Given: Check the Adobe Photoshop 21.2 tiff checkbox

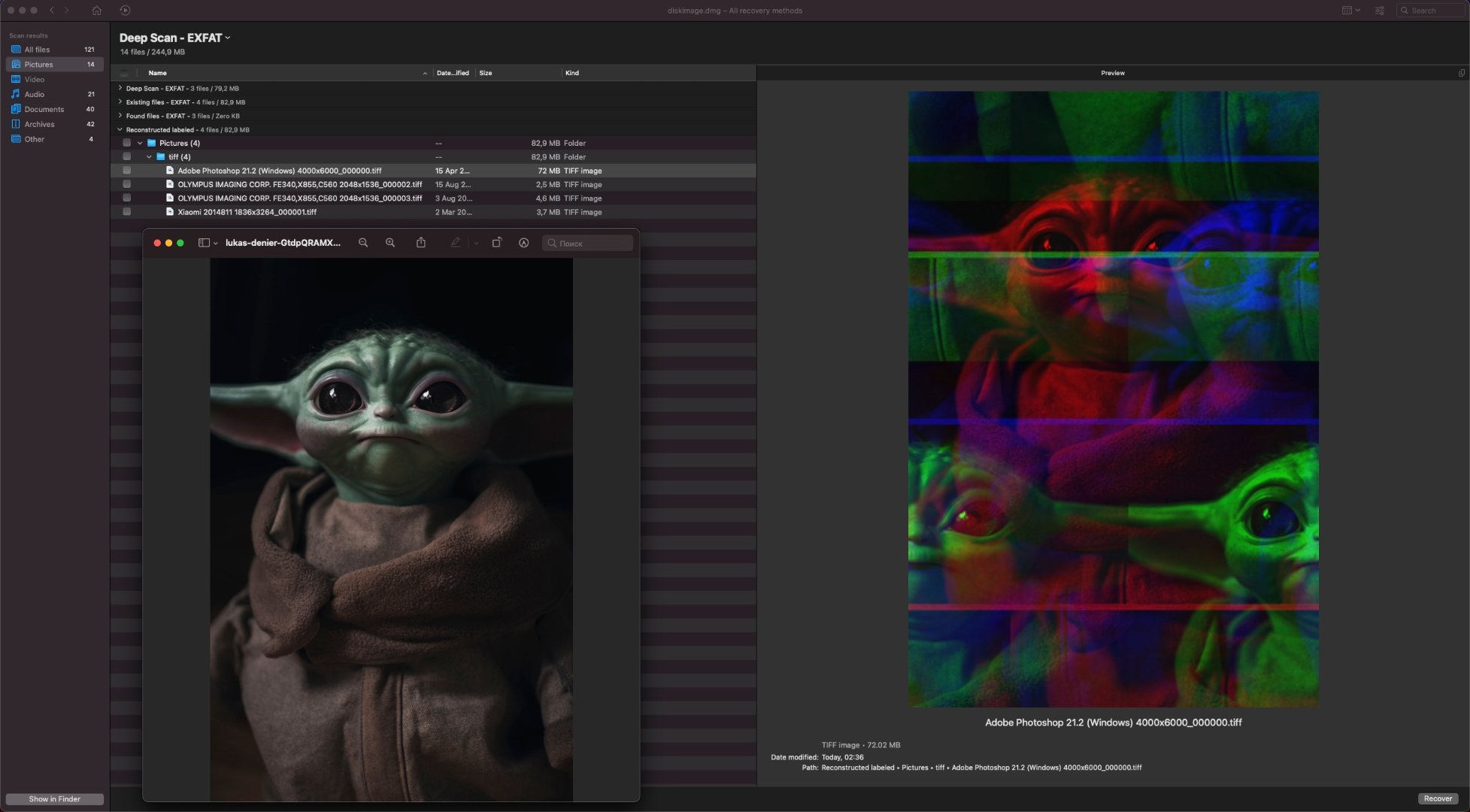Looking at the screenshot, I should [127, 171].
